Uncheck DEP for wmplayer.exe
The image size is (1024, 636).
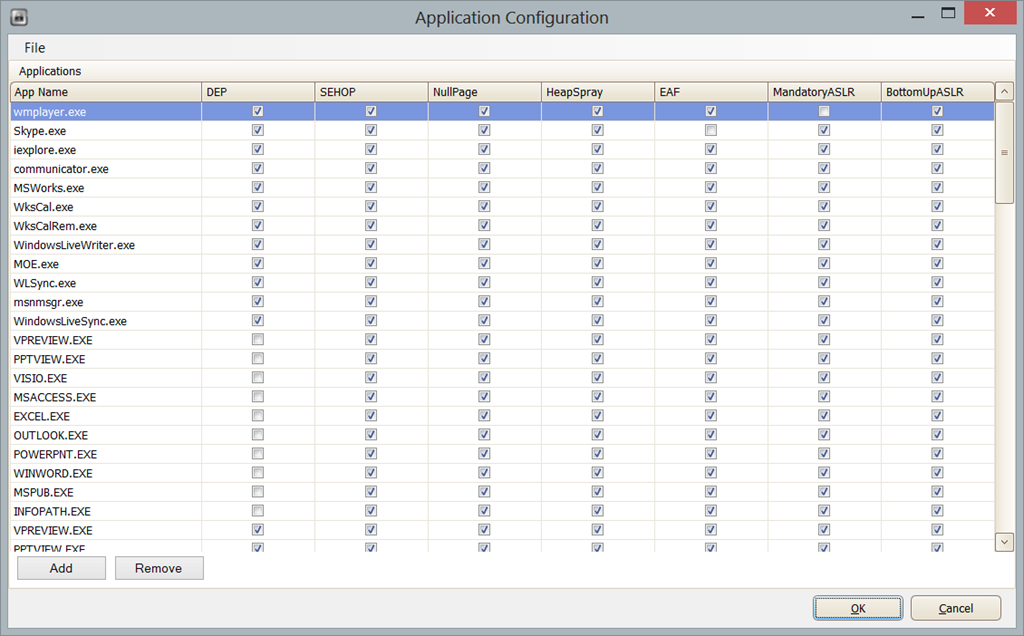click(x=258, y=111)
